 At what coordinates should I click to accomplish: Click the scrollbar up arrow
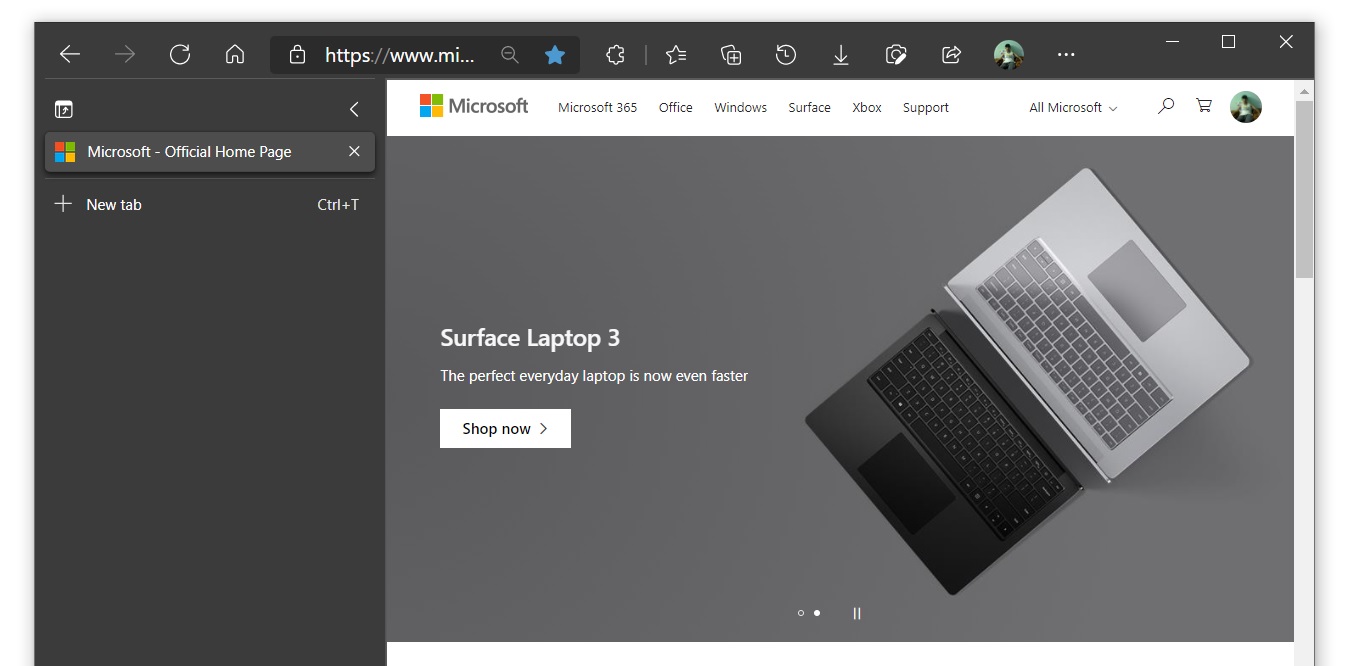pos(1304,91)
